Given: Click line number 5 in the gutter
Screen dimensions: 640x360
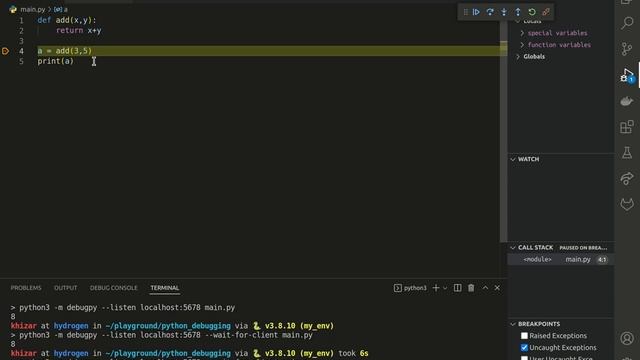Looking at the screenshot, I should 21,61.
